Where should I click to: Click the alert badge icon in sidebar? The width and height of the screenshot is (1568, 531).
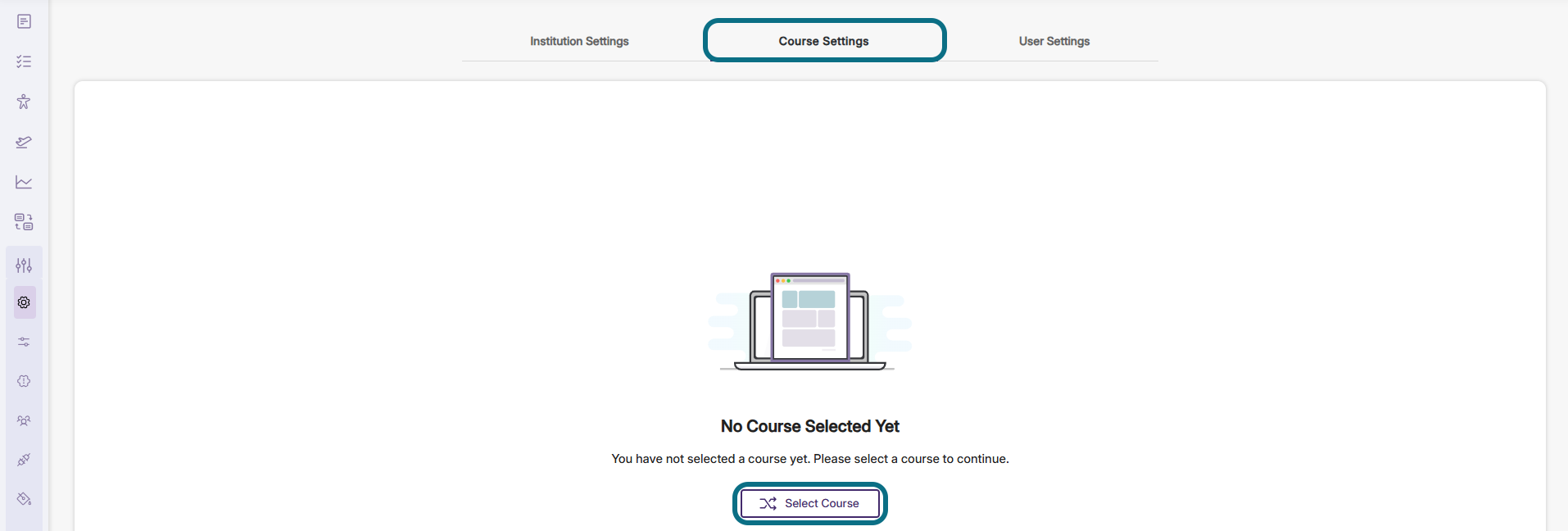click(24, 381)
